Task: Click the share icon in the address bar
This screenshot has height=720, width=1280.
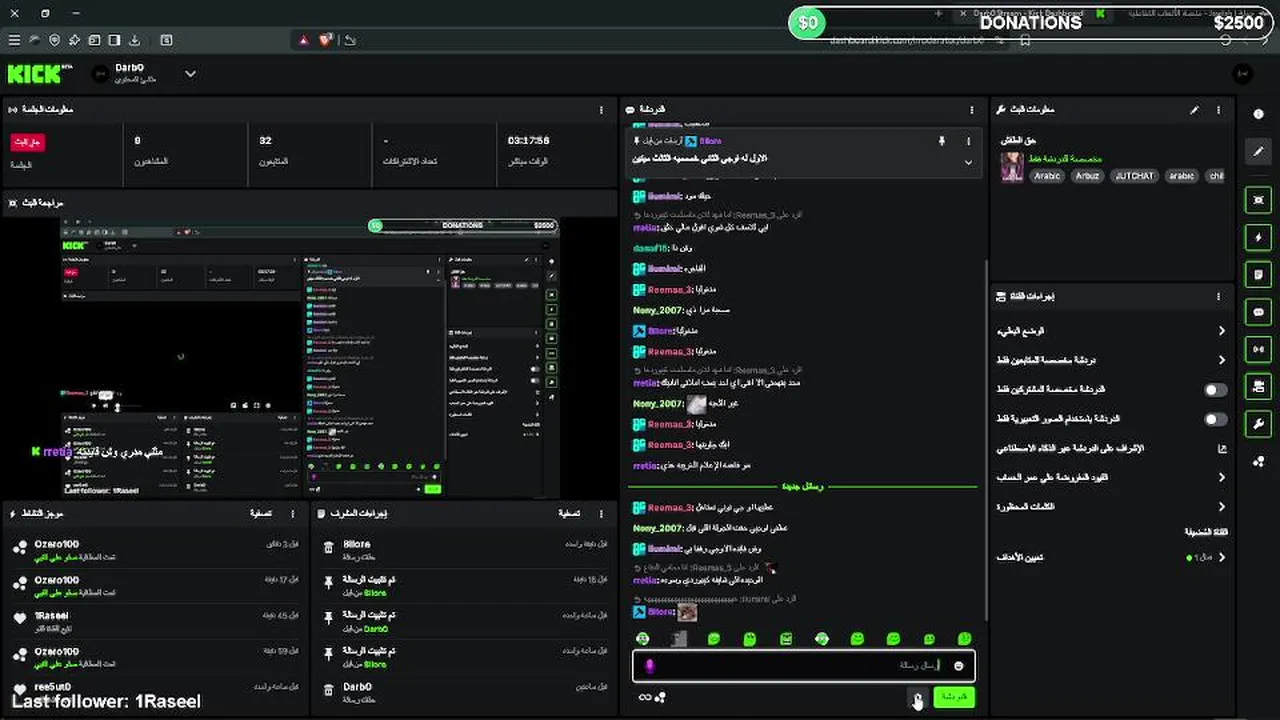Action: coord(350,40)
